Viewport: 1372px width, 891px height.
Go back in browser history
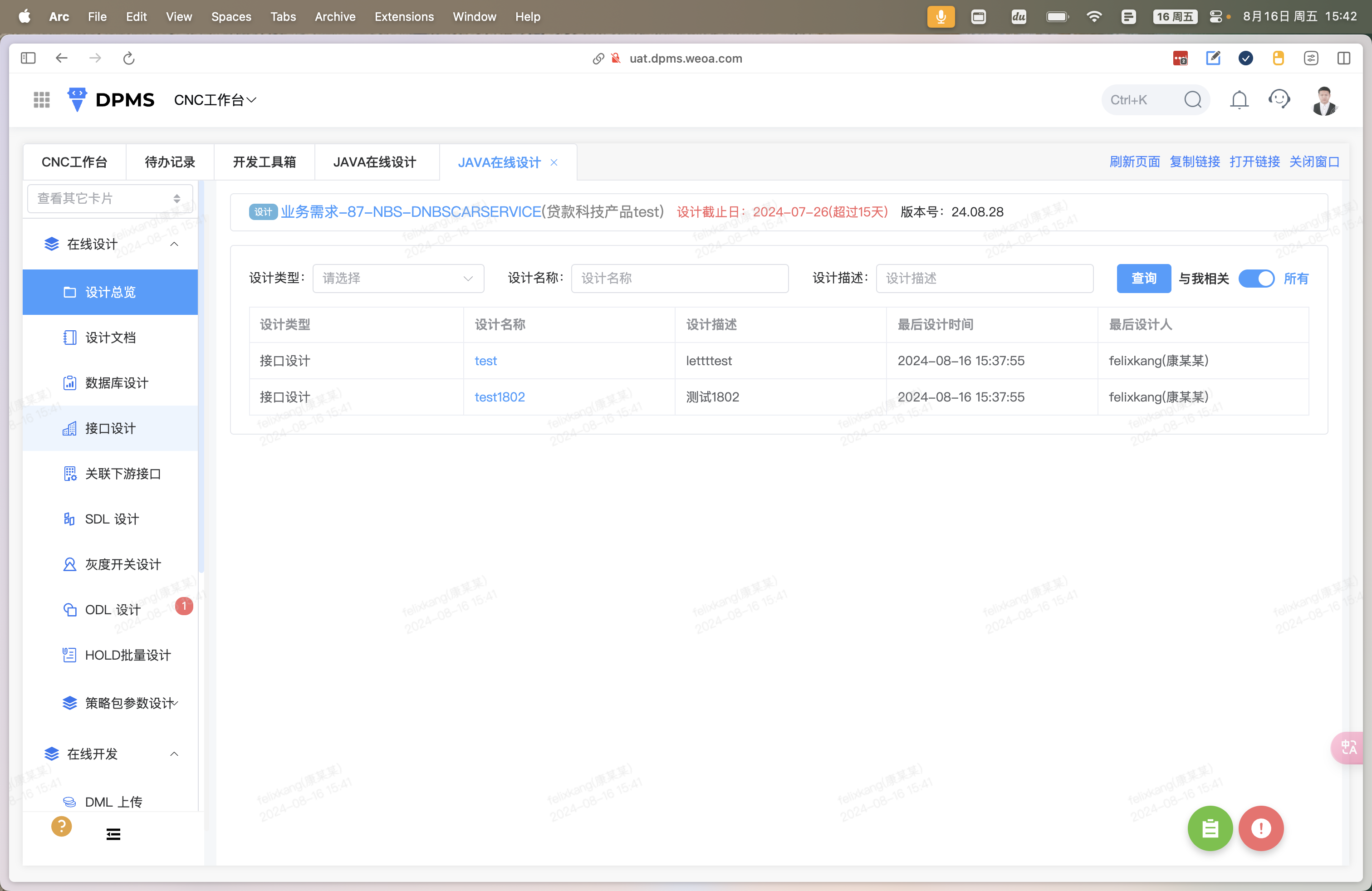[62, 58]
